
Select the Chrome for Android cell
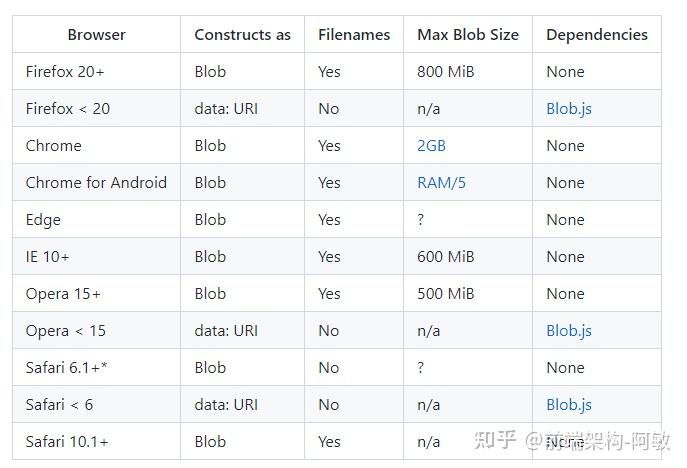96,183
